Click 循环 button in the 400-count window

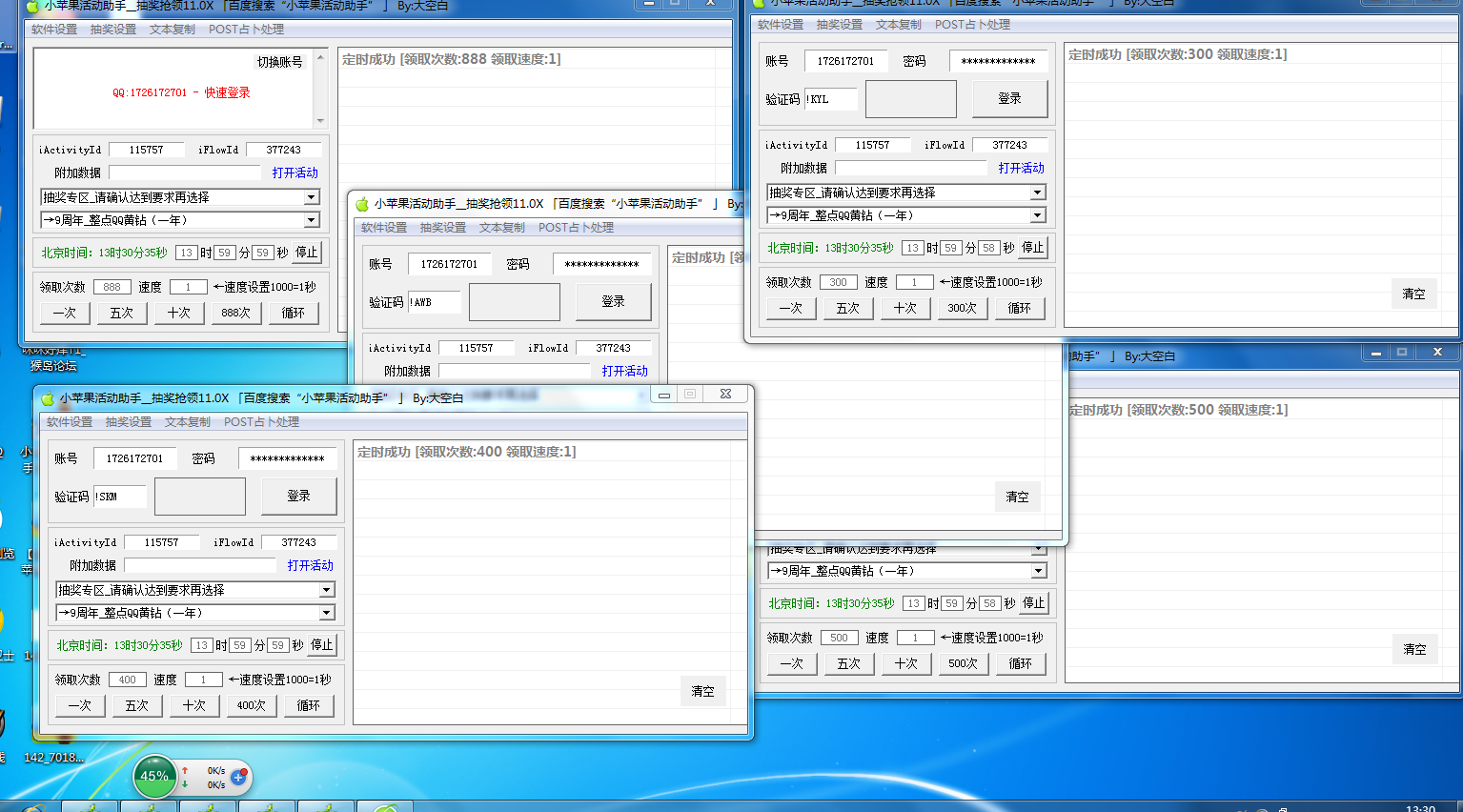pyautogui.click(x=309, y=705)
